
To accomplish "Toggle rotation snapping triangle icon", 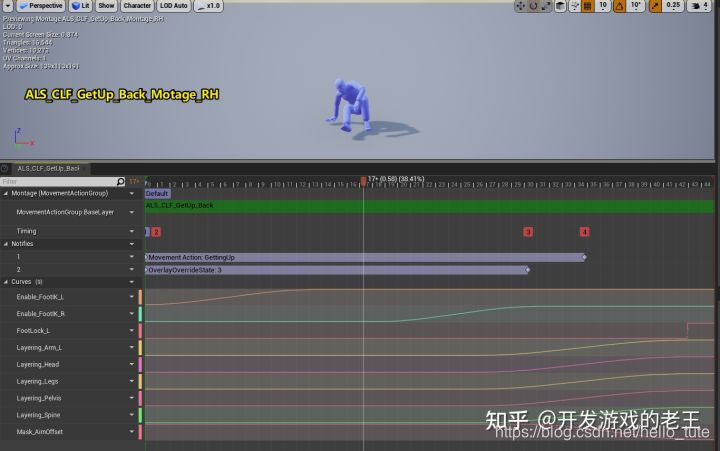I will [x=619, y=6].
